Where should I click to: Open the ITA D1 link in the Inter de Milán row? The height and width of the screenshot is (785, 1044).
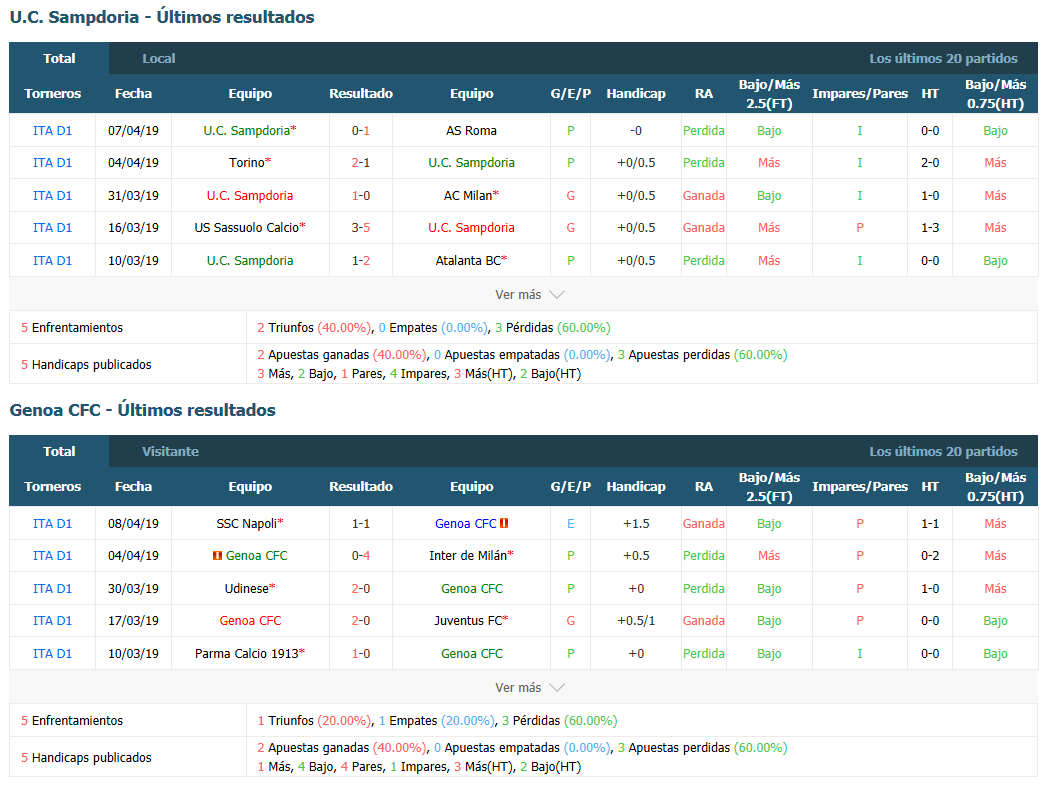pyautogui.click(x=53, y=555)
